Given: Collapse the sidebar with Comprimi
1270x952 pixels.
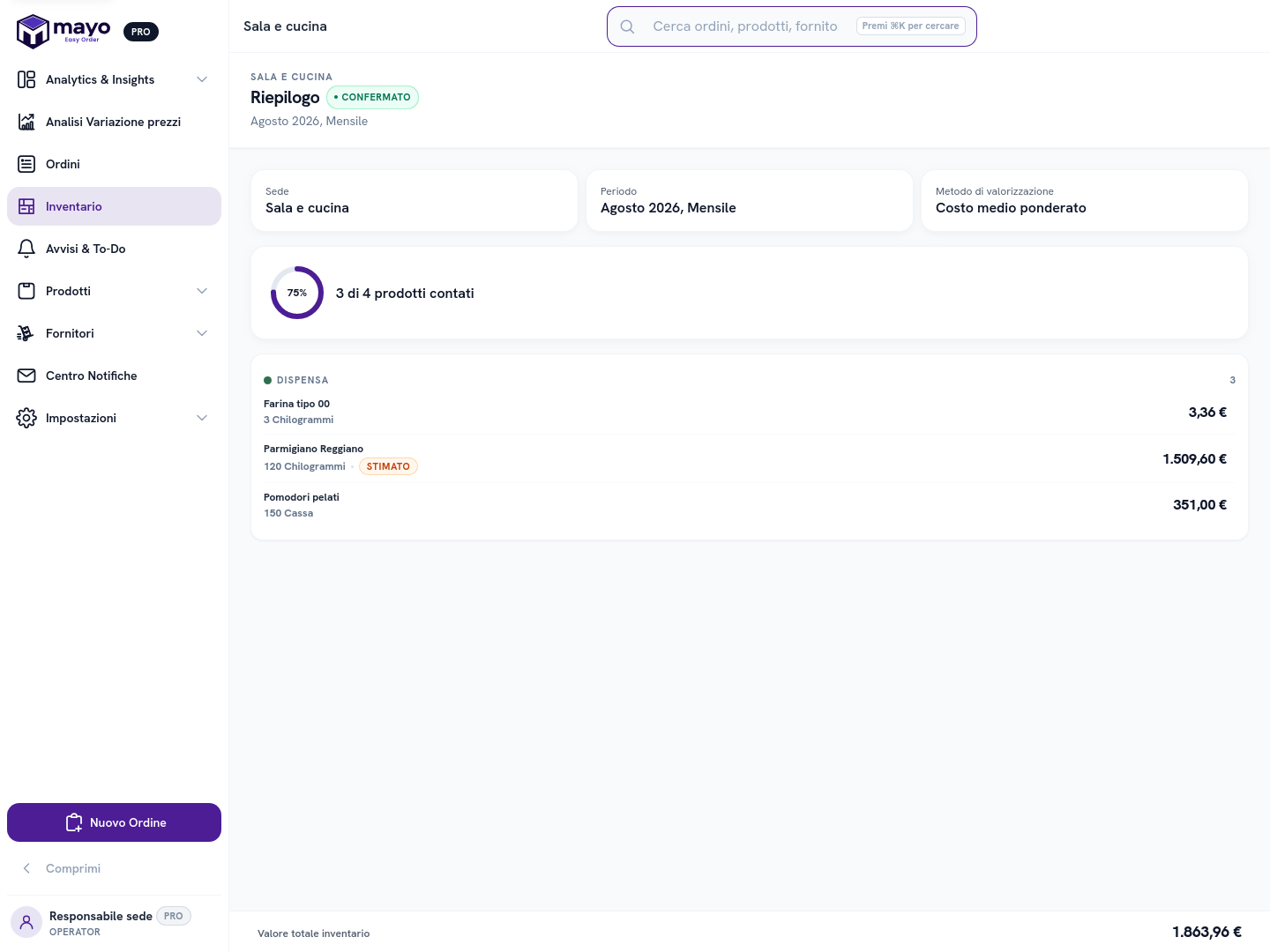Looking at the screenshot, I should pos(114,868).
